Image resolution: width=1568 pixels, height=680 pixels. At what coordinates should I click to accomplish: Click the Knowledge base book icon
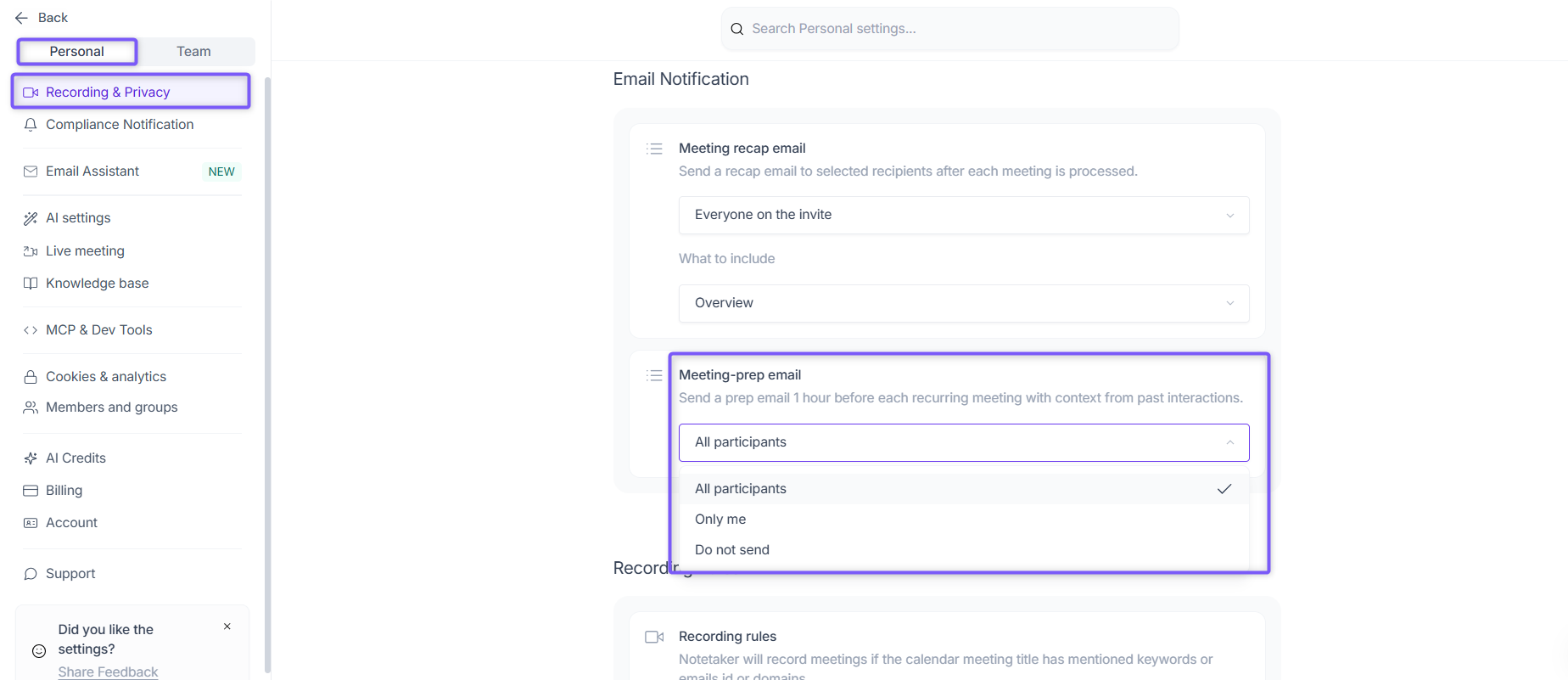[x=31, y=284]
